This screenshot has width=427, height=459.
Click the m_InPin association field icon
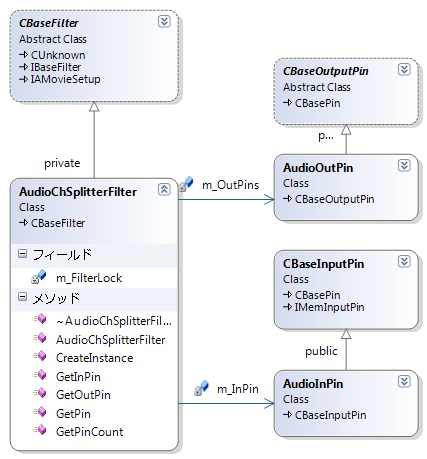pos(201,388)
